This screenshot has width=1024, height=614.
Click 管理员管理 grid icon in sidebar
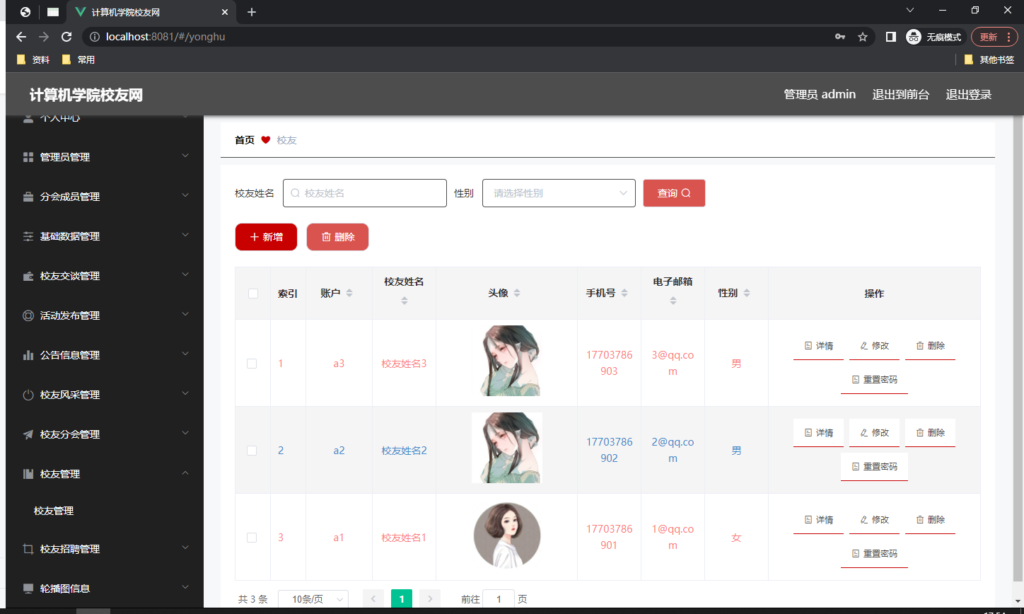(28, 157)
